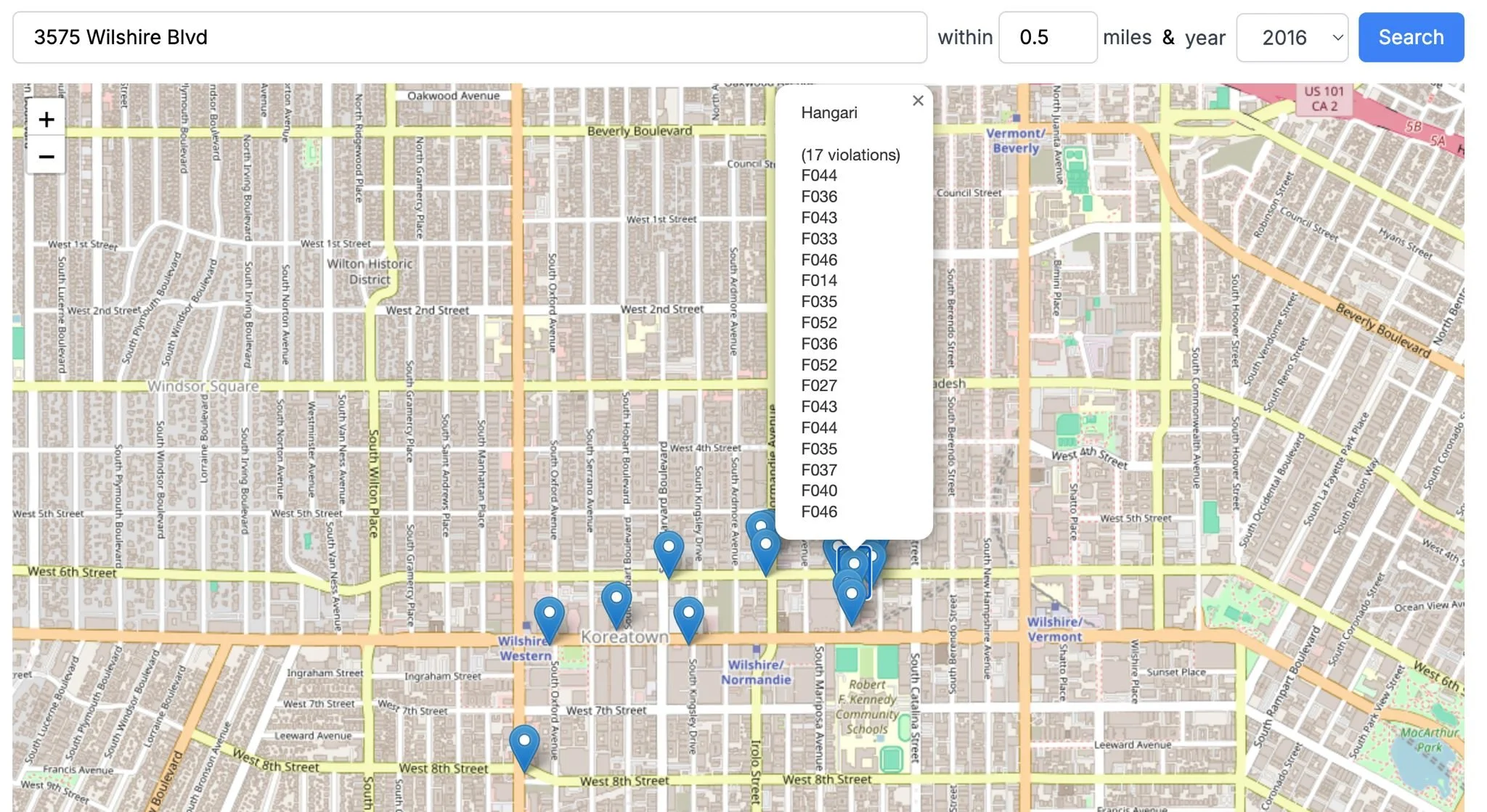Click the address field with 3575 Wilshire Blvd
The width and height of the screenshot is (1487, 812).
(469, 38)
